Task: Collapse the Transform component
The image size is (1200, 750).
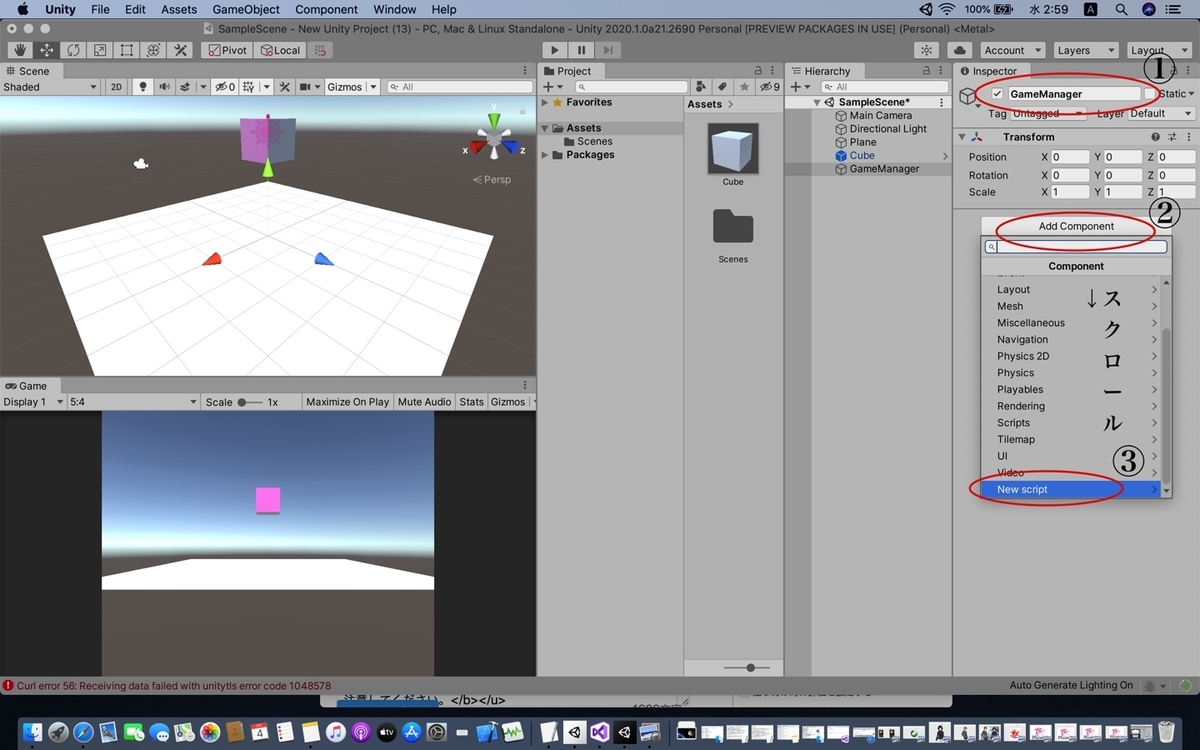Action: tap(962, 137)
